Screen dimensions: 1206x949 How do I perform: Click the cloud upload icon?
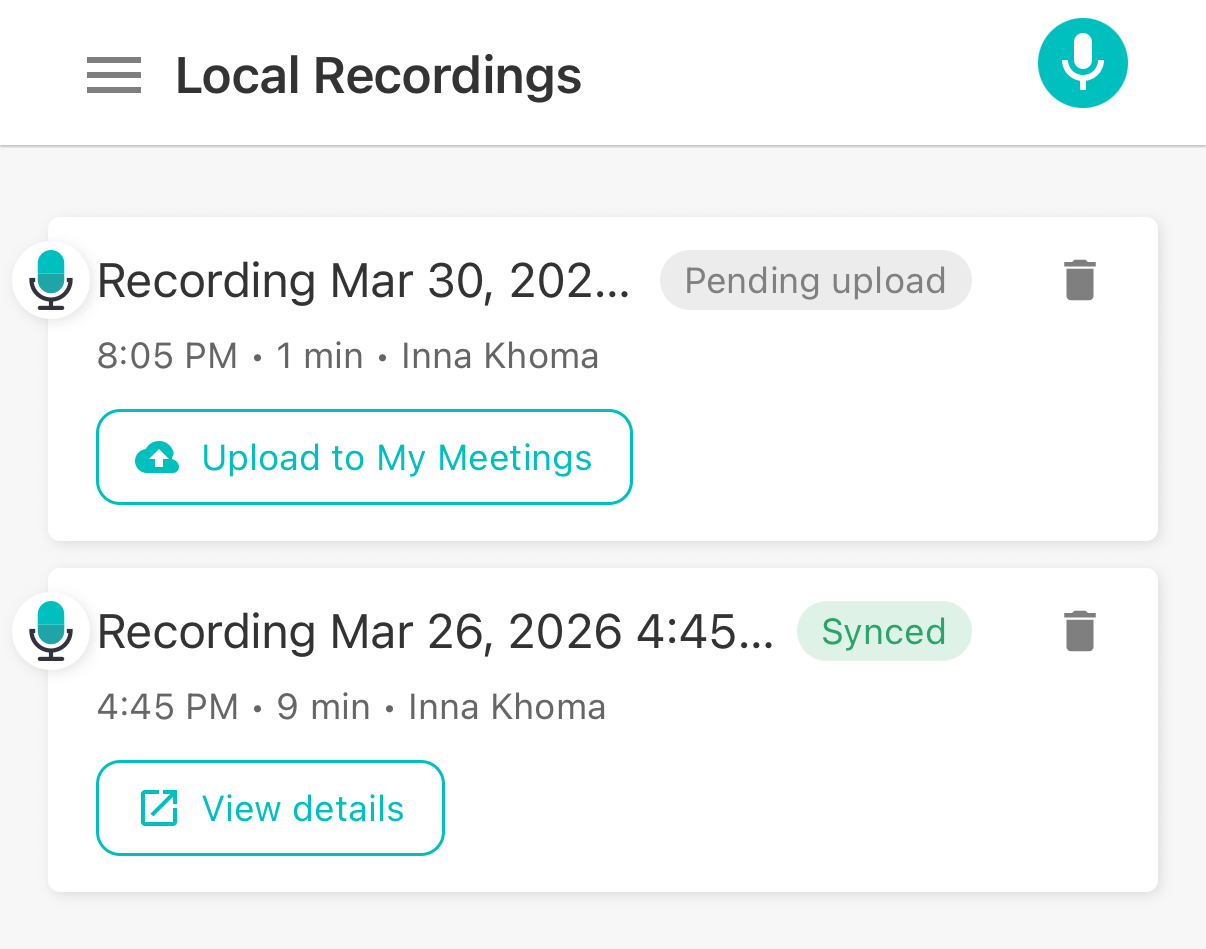point(157,458)
